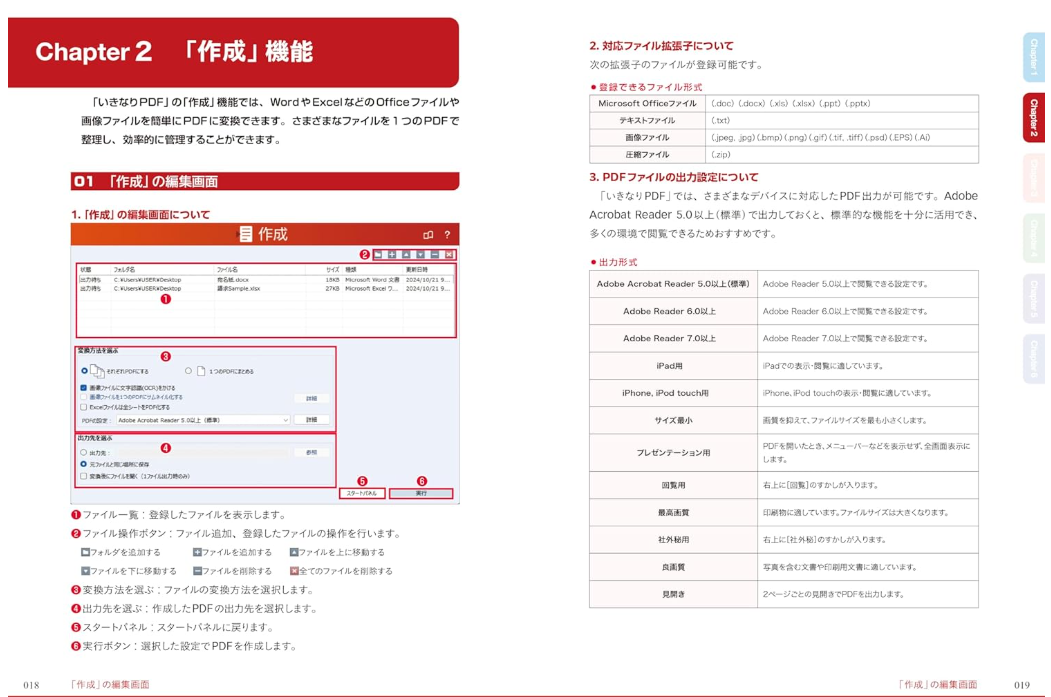The width and height of the screenshot is (1051, 697).
Task: Click the 実行 execute button
Action: pyautogui.click(x=420, y=493)
